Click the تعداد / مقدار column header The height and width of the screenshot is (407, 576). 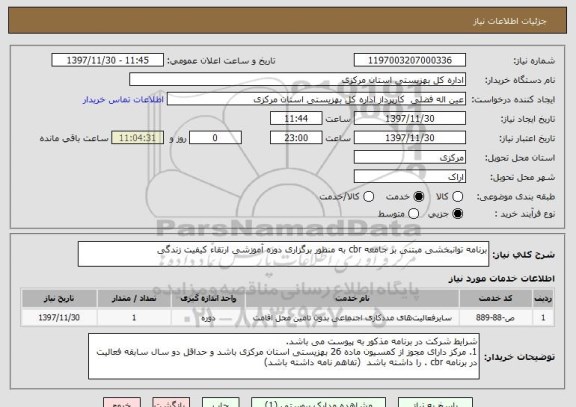(x=134, y=299)
